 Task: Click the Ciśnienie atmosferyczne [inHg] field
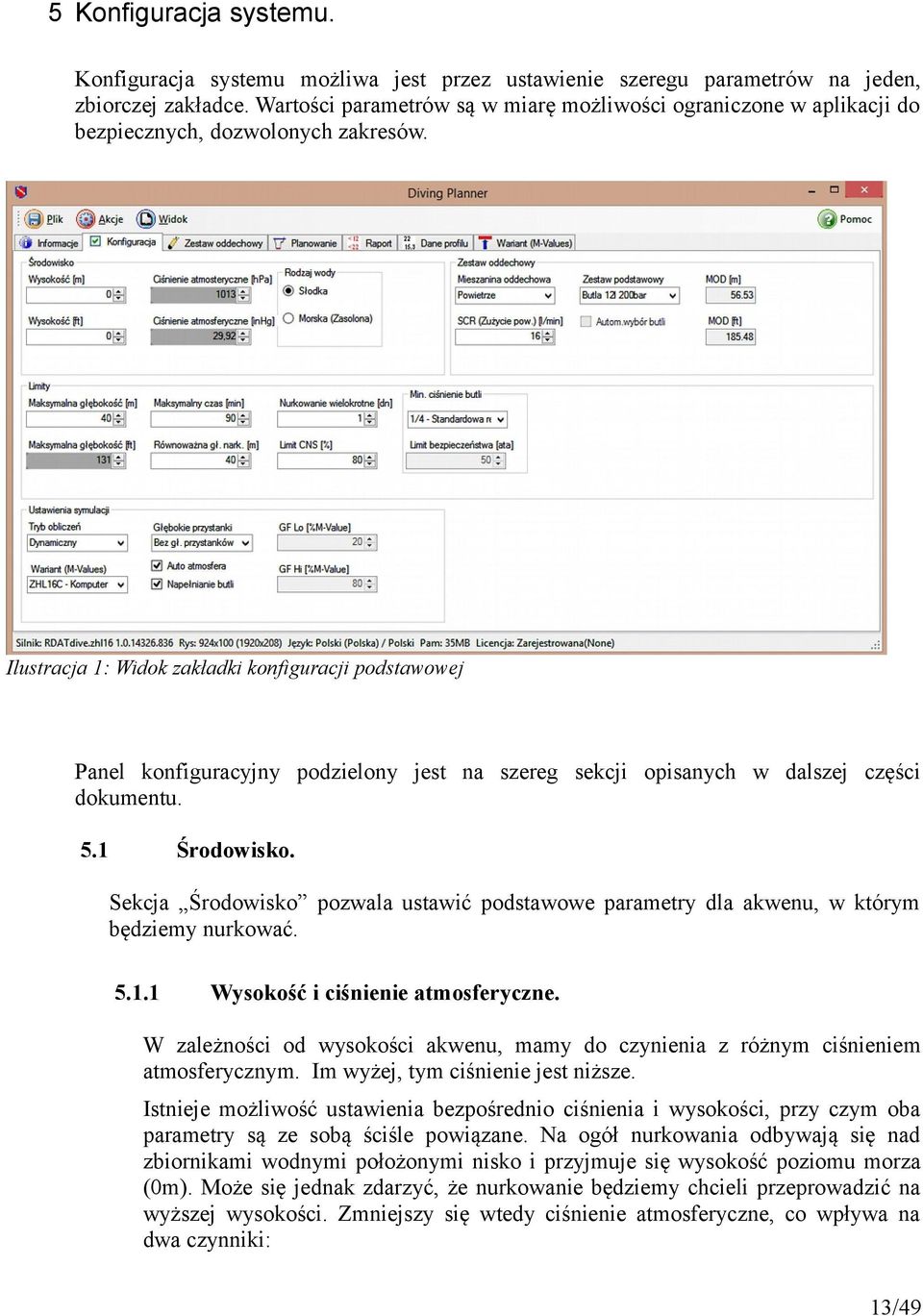pos(201,336)
